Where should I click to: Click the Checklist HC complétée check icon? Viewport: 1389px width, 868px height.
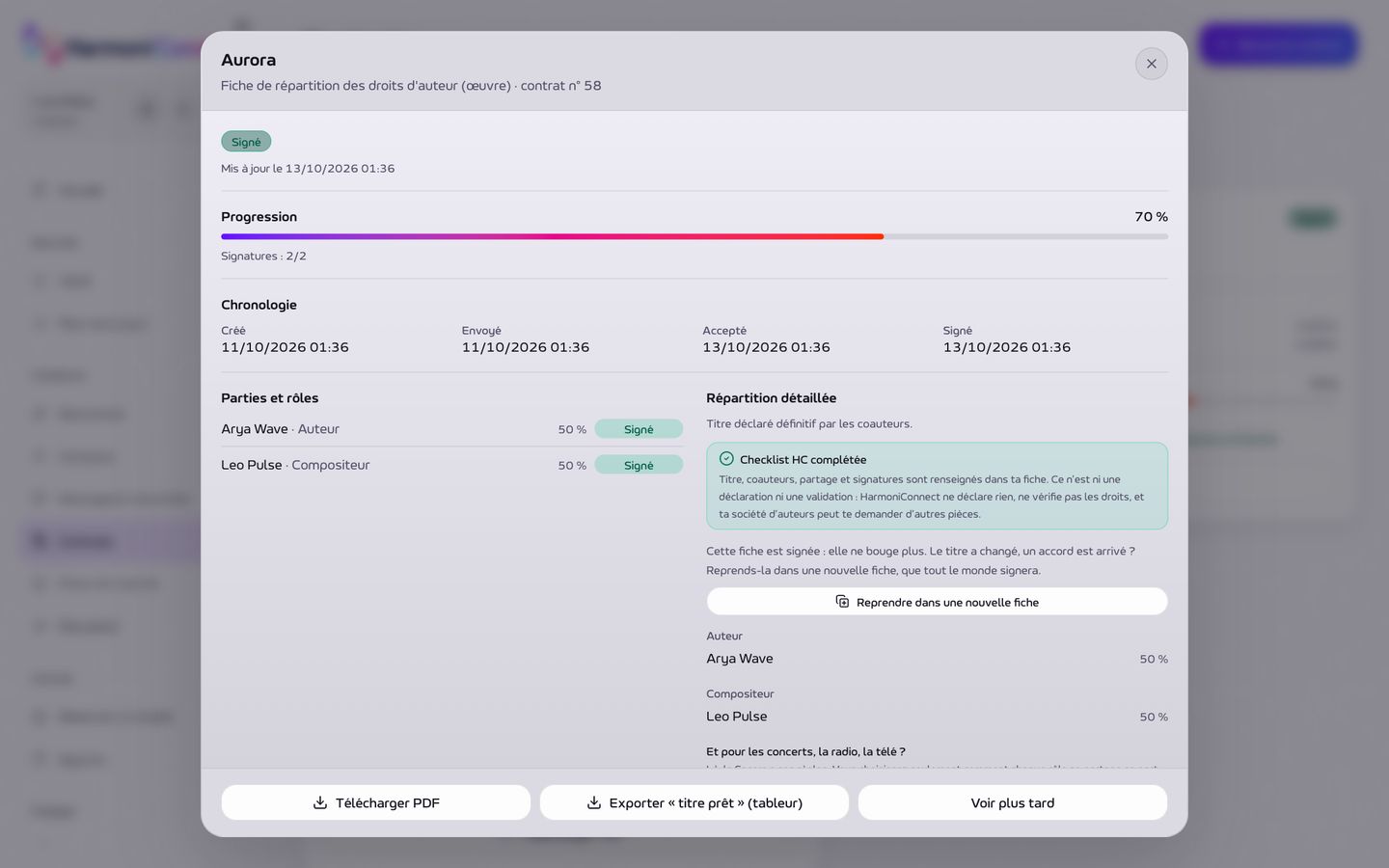pyautogui.click(x=726, y=459)
